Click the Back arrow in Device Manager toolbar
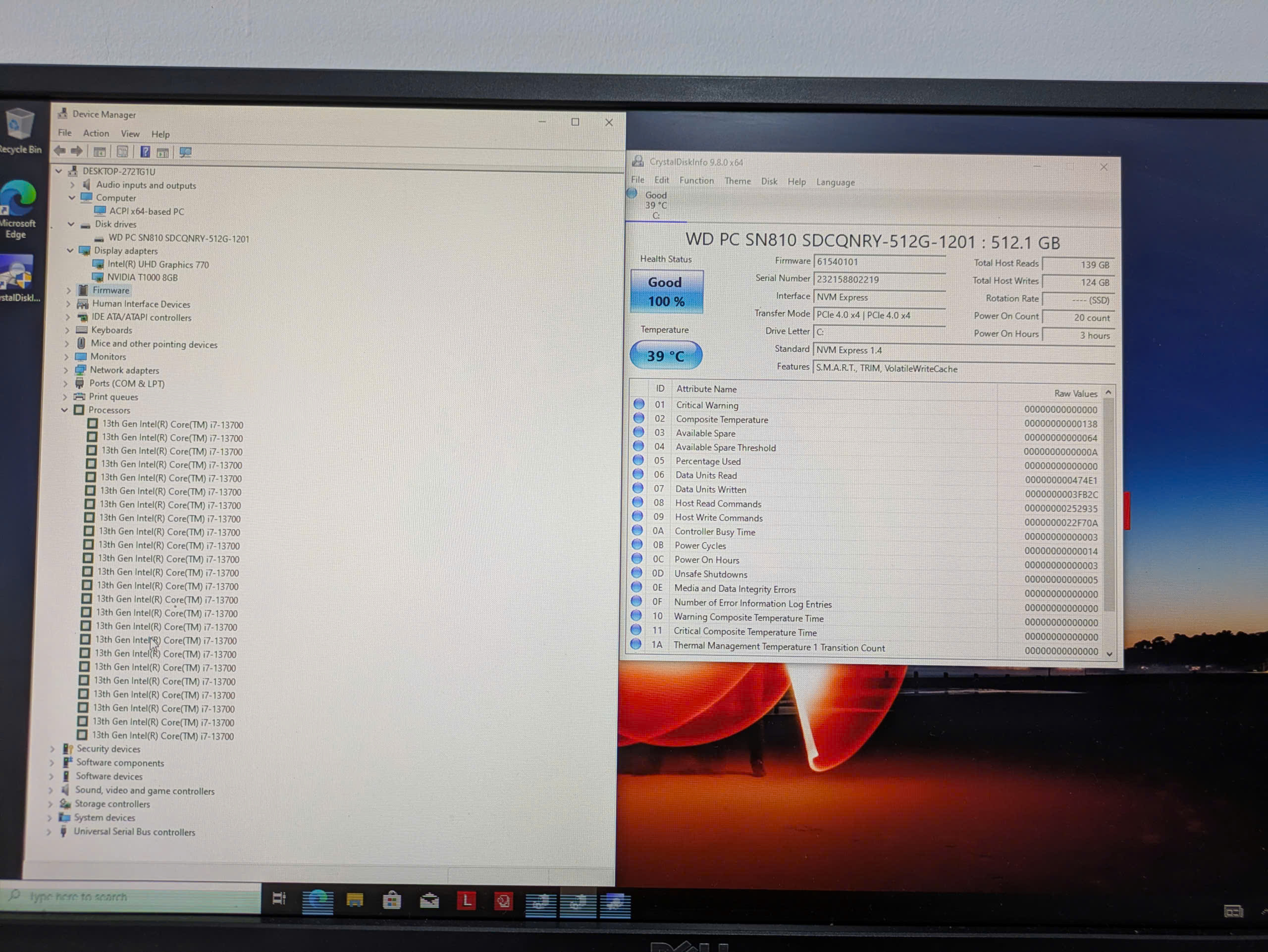 (59, 151)
